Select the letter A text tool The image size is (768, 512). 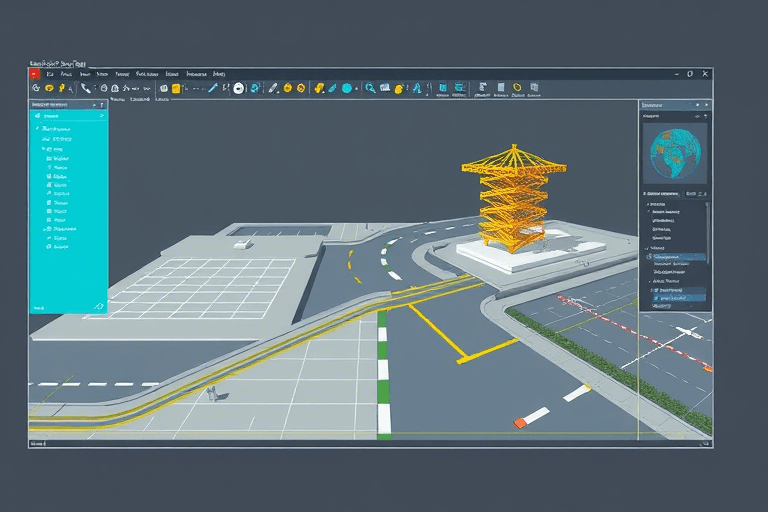[x=417, y=89]
